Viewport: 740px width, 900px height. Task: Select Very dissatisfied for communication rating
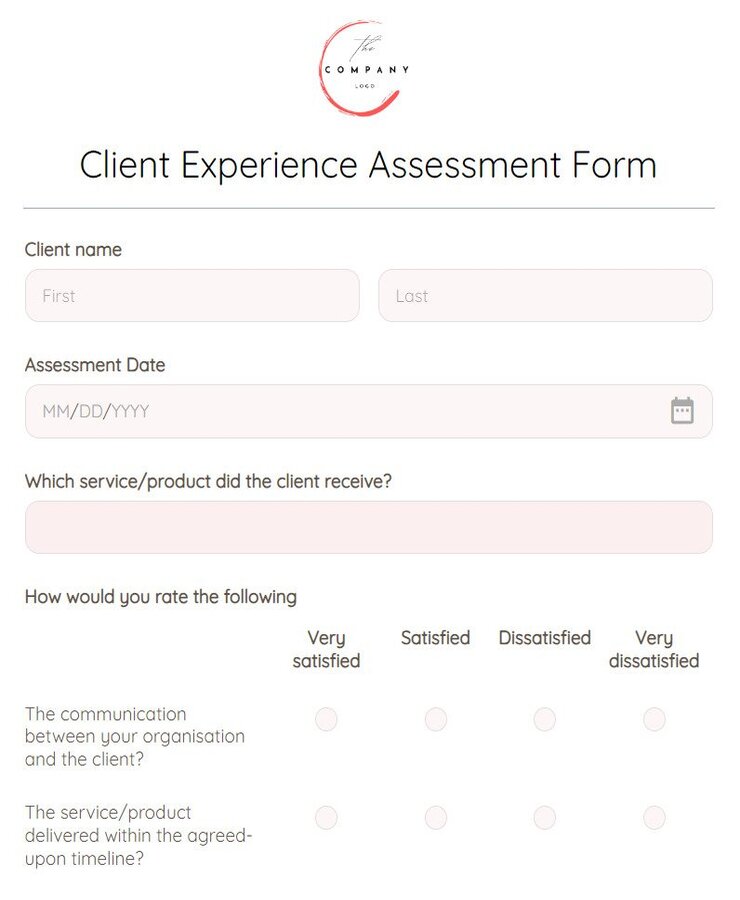click(653, 719)
